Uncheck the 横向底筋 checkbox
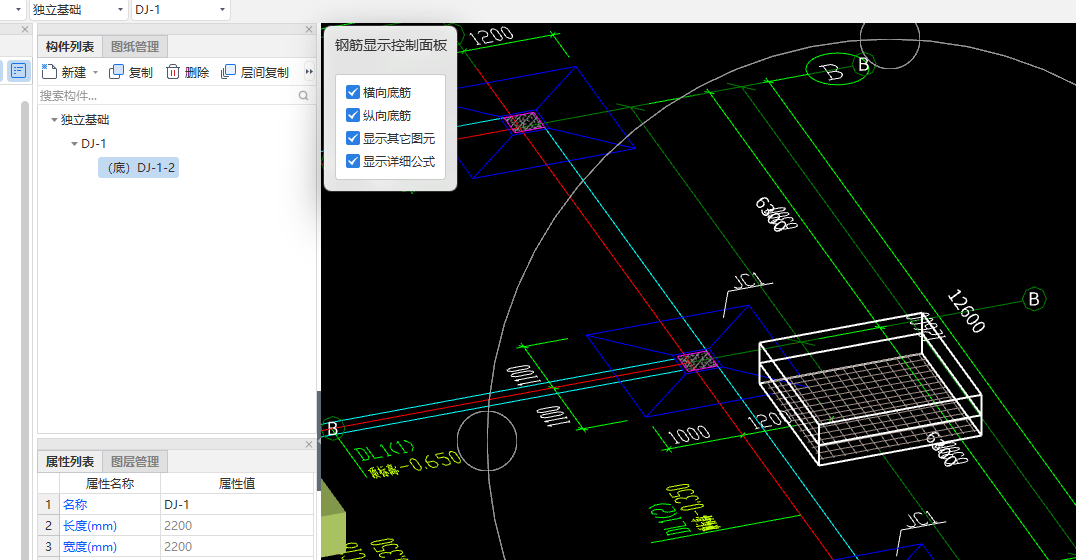This screenshot has height=560, width=1076. (x=353, y=92)
